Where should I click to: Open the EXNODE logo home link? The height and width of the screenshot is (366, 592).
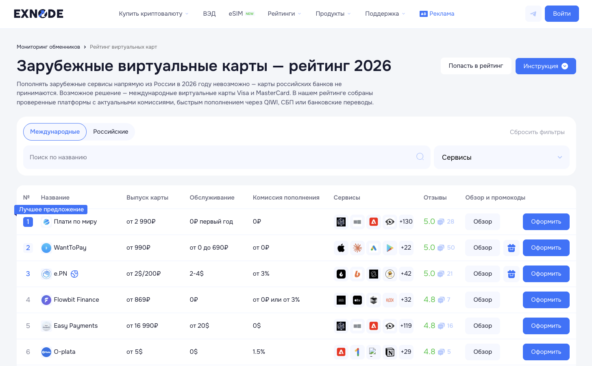click(x=39, y=14)
